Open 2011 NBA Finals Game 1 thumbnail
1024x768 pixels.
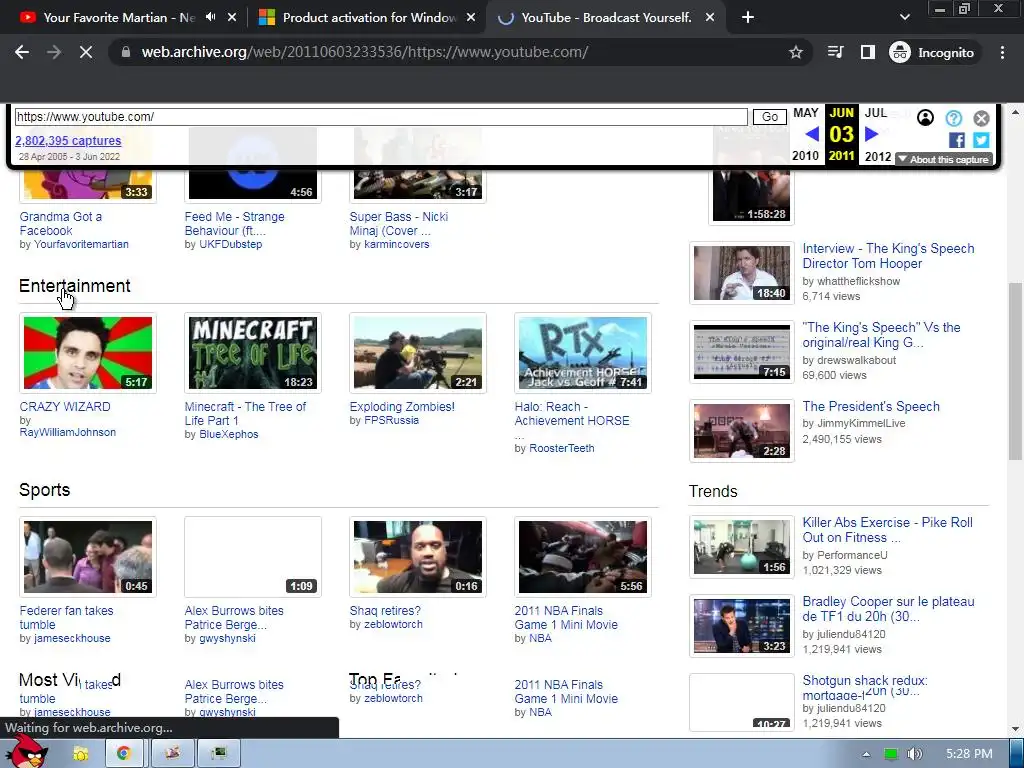583,557
